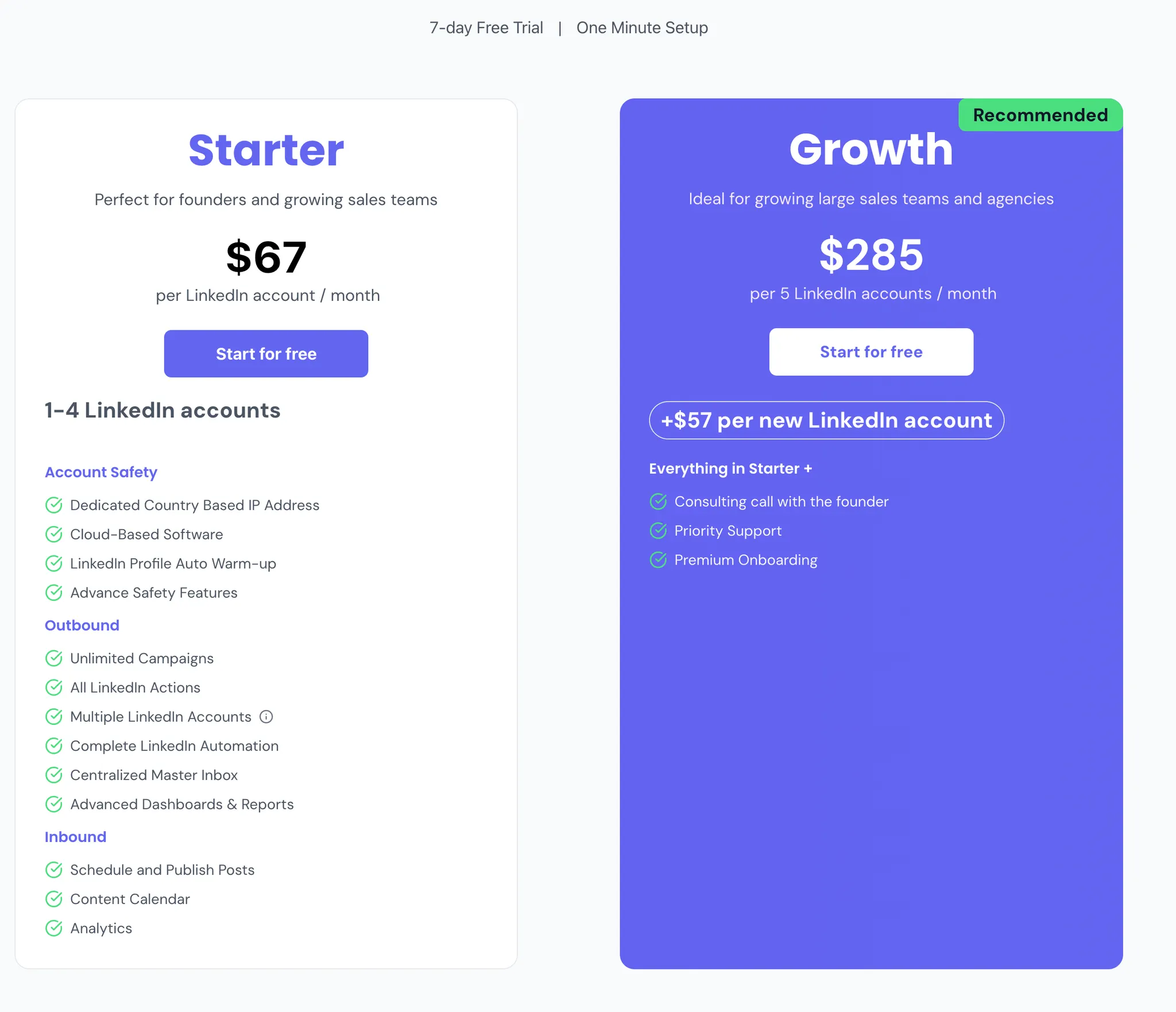
Task: Click the +$57 per new LinkedIn account pill
Action: coord(826,420)
